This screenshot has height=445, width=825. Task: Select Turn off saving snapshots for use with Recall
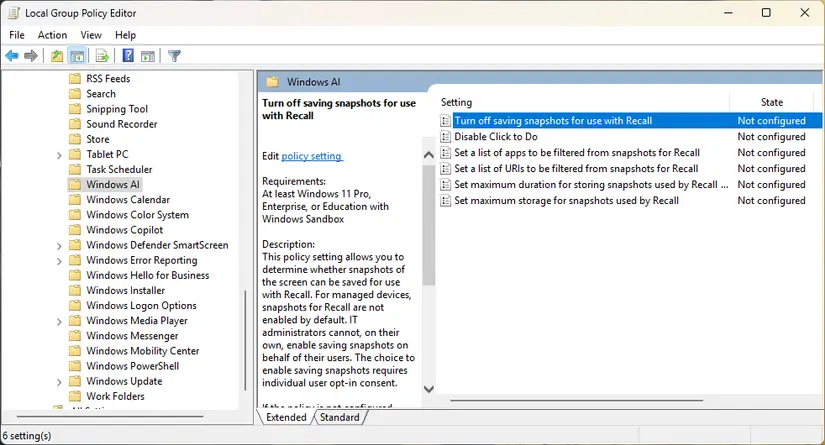553,120
